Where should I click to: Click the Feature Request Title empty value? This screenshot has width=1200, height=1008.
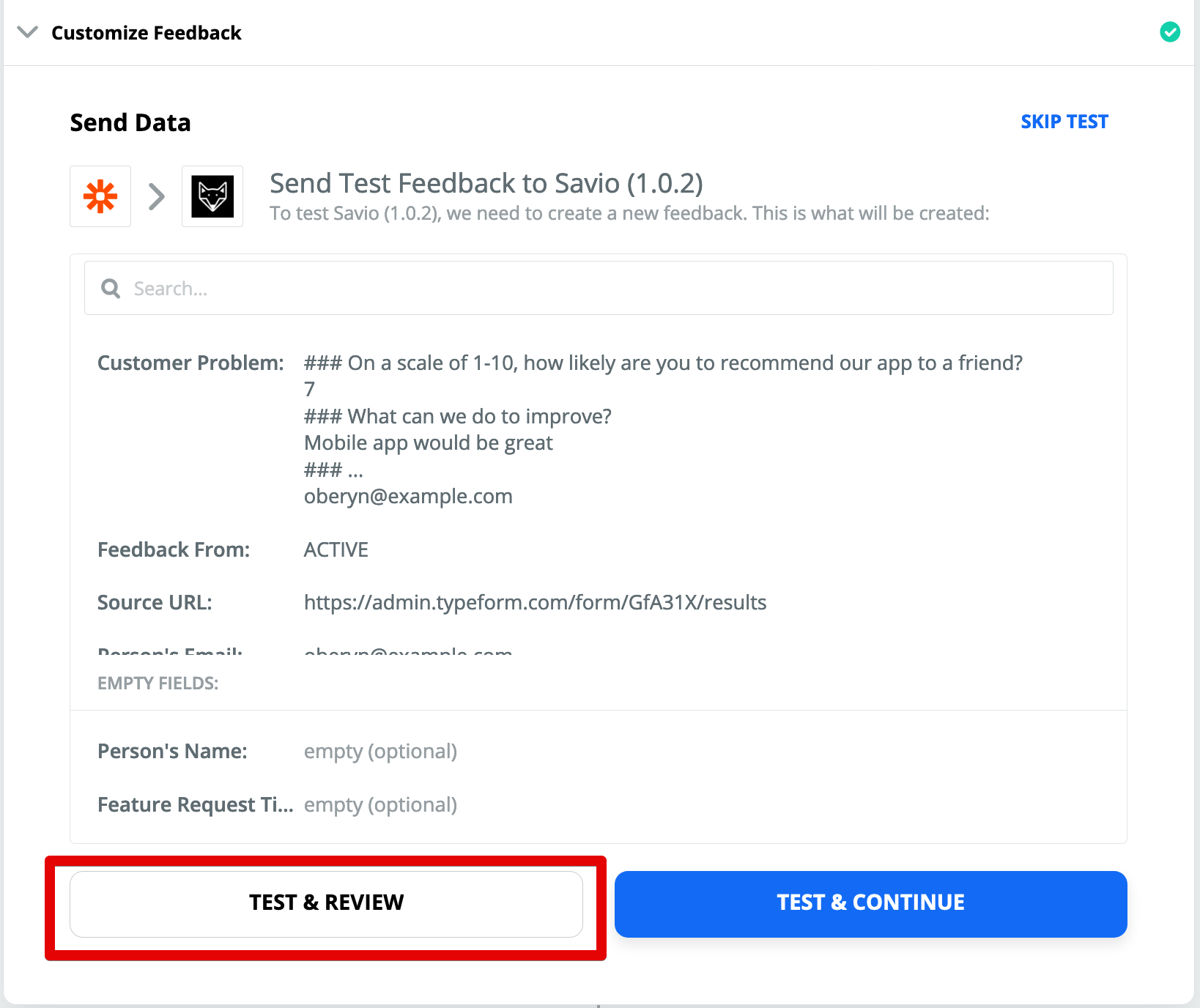[x=380, y=805]
